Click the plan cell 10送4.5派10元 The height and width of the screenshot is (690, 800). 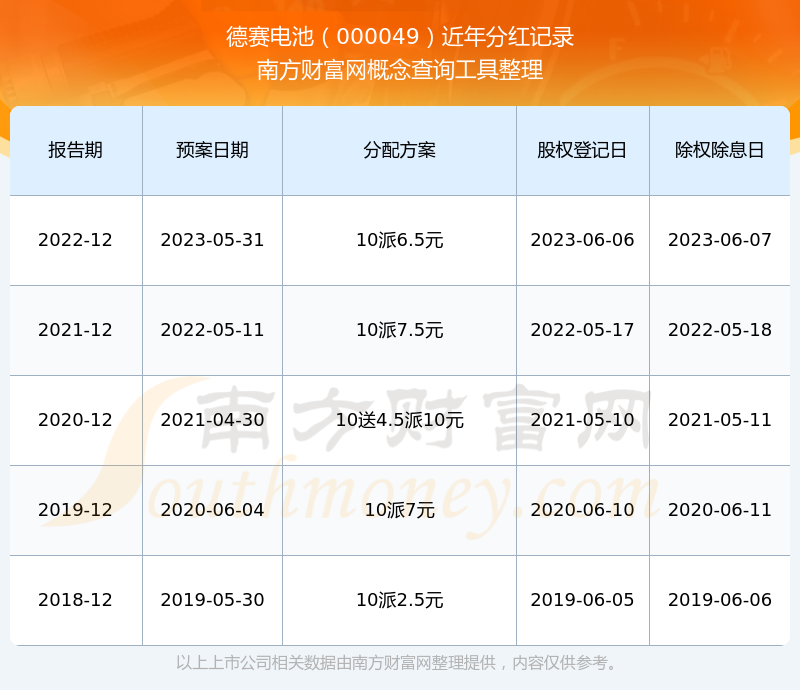(399, 420)
